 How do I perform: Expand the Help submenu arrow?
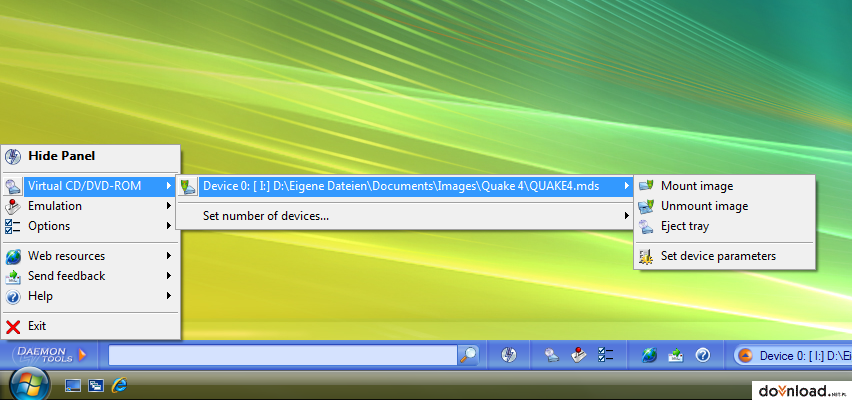(x=169, y=296)
